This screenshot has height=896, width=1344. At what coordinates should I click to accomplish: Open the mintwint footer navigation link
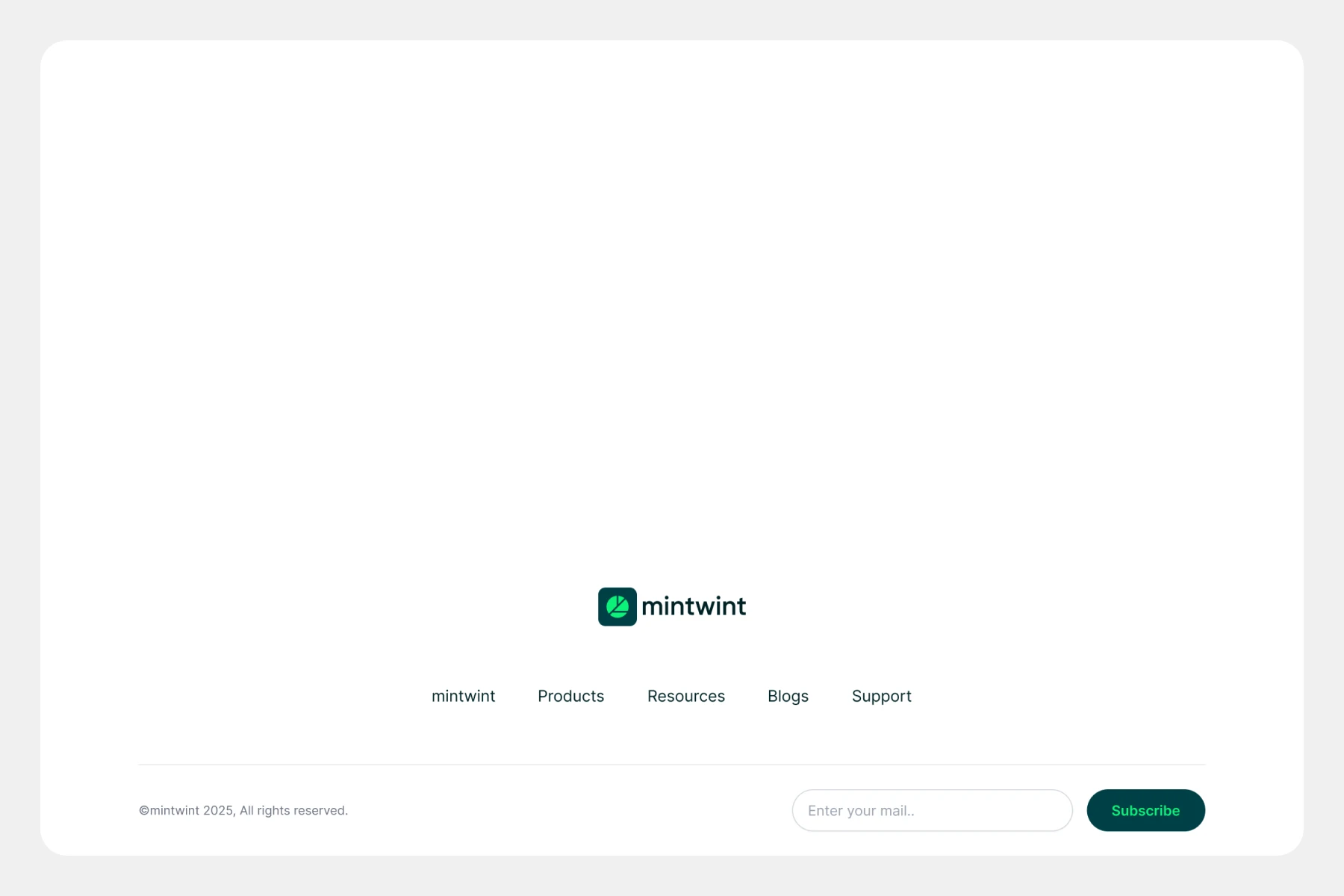click(x=463, y=696)
